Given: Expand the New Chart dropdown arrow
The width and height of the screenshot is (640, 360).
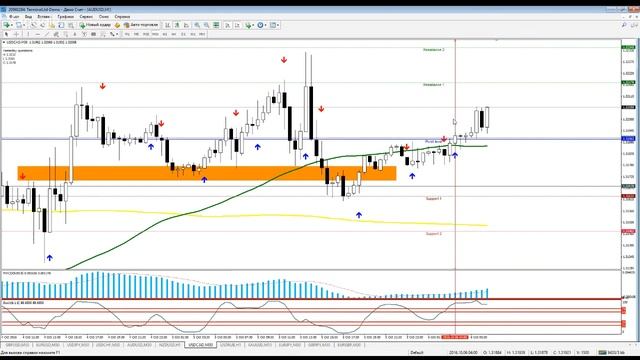Looking at the screenshot, I should point(12,25).
